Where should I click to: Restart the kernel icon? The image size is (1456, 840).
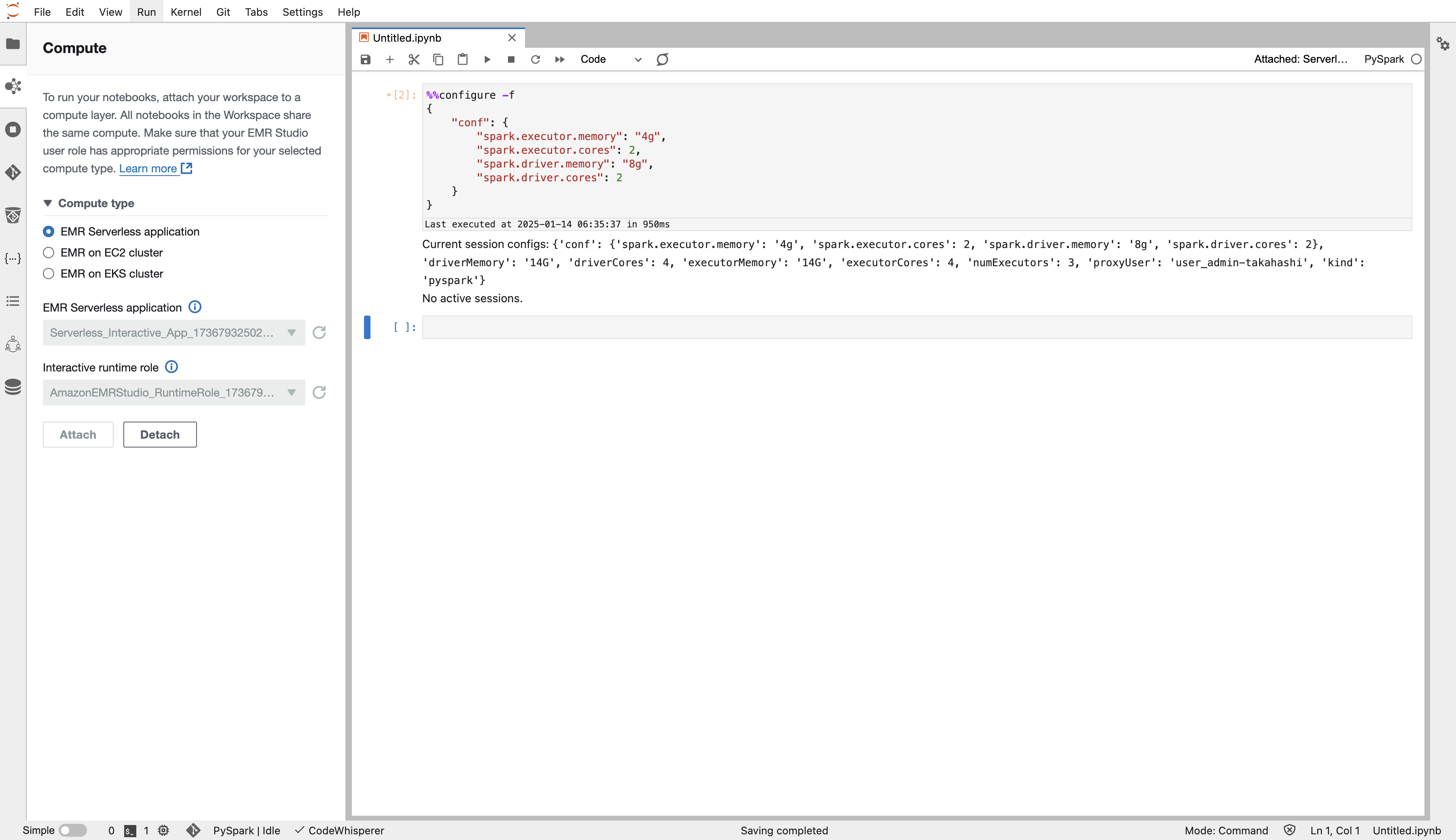535,59
